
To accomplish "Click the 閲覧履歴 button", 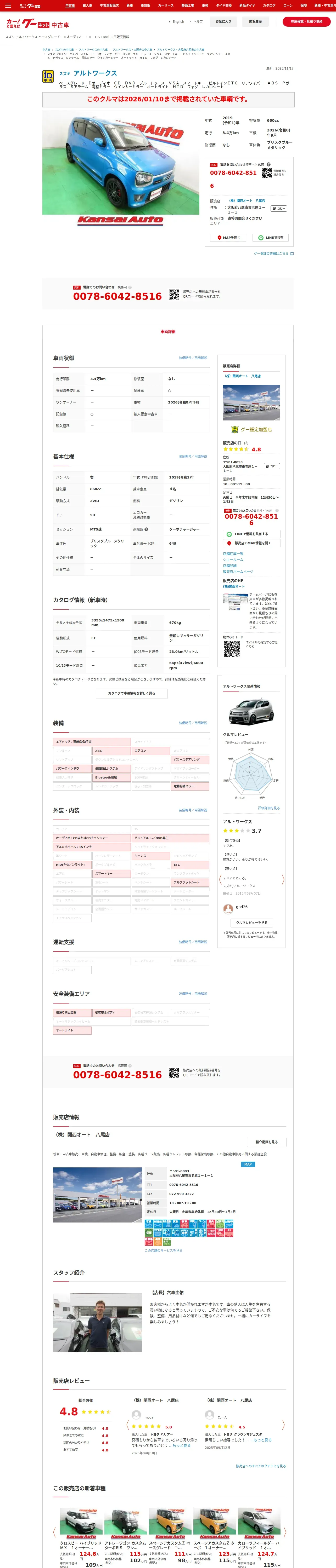I will (255, 21).
